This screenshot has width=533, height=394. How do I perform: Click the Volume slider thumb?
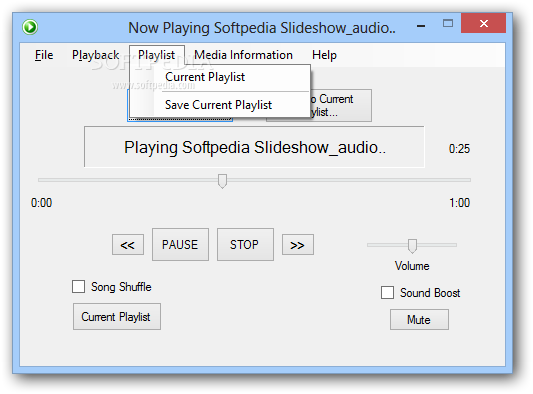pyautogui.click(x=412, y=246)
